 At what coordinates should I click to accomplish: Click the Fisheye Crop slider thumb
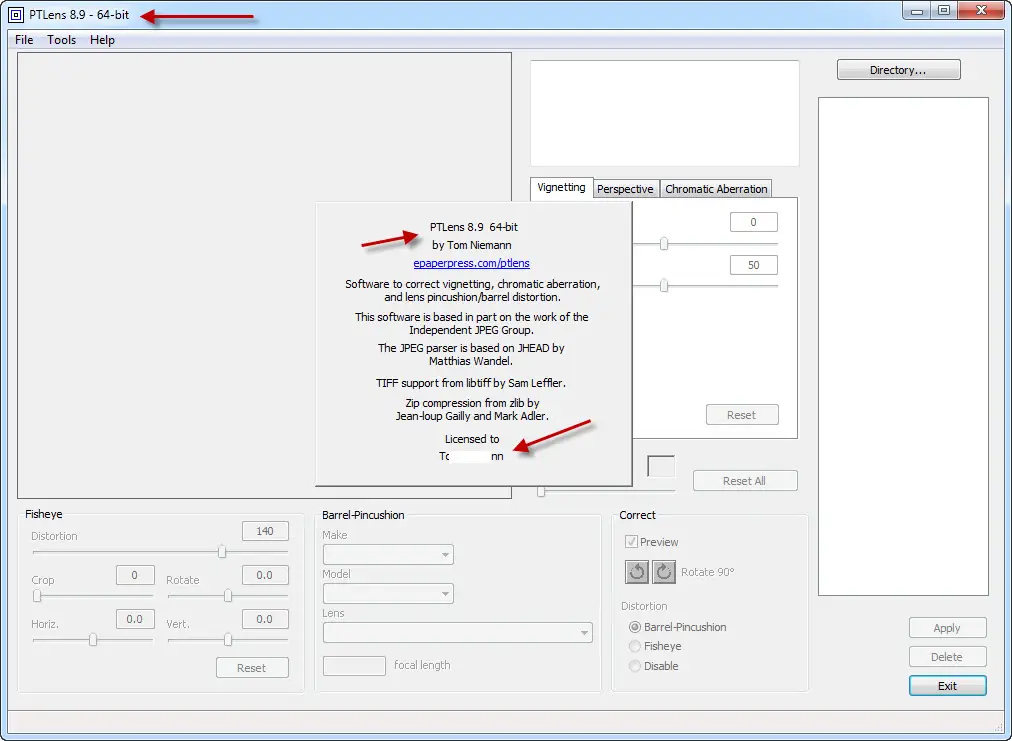pyautogui.click(x=37, y=596)
